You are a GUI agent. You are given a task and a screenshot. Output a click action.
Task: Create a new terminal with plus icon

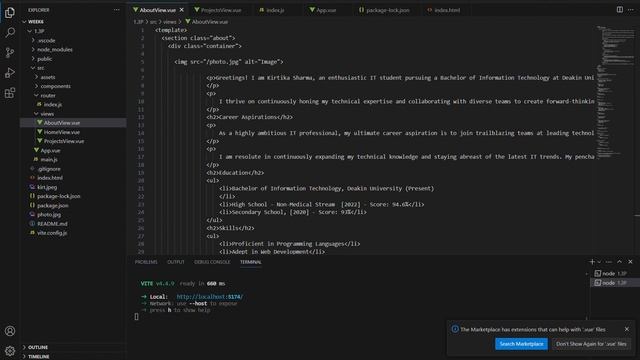click(592, 262)
